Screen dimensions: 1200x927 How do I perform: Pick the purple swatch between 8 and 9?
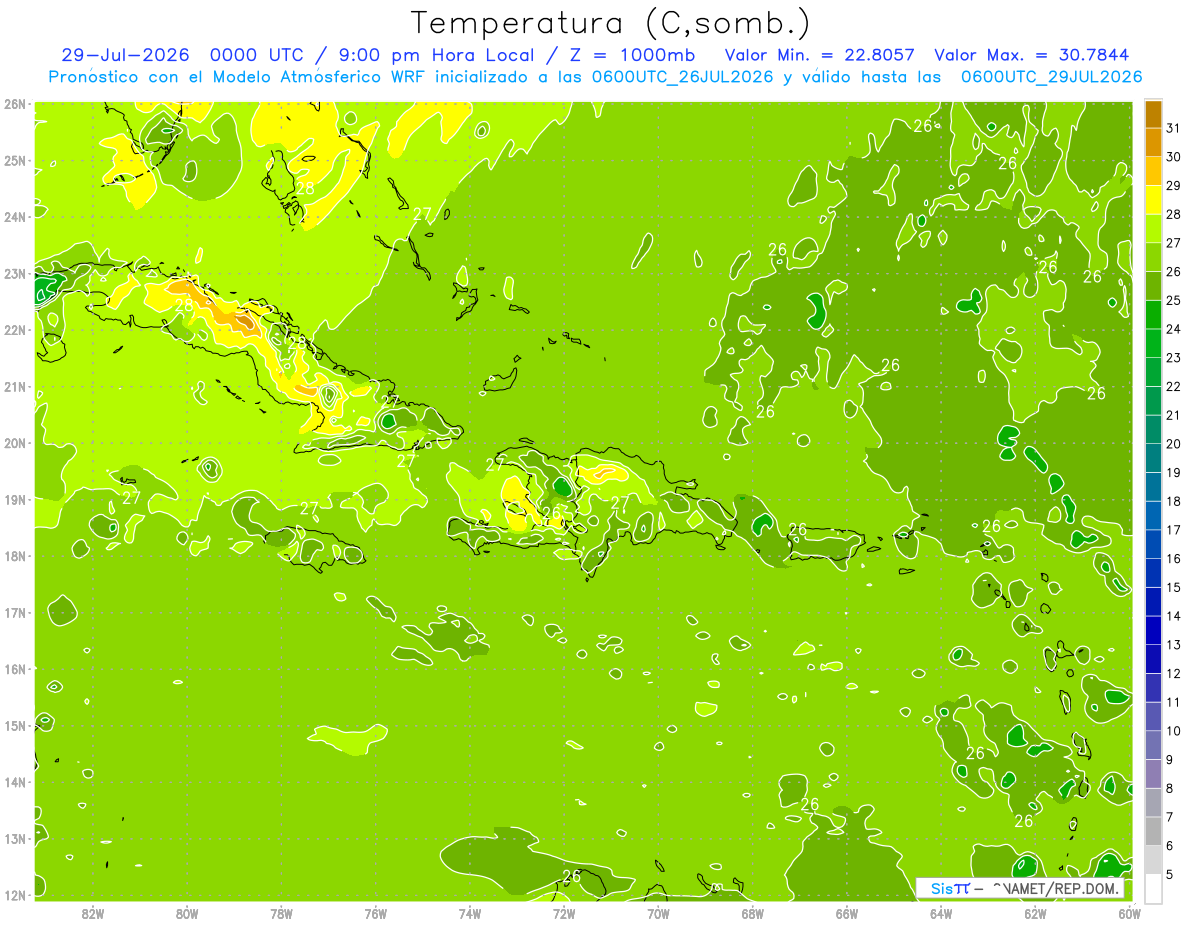click(x=1153, y=773)
